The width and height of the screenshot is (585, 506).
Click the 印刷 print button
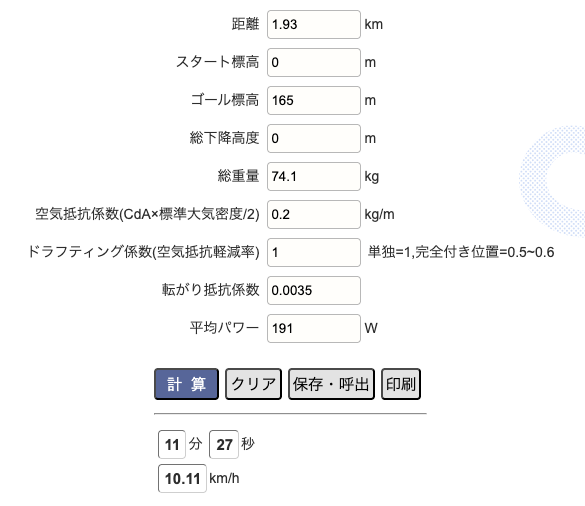(x=401, y=384)
